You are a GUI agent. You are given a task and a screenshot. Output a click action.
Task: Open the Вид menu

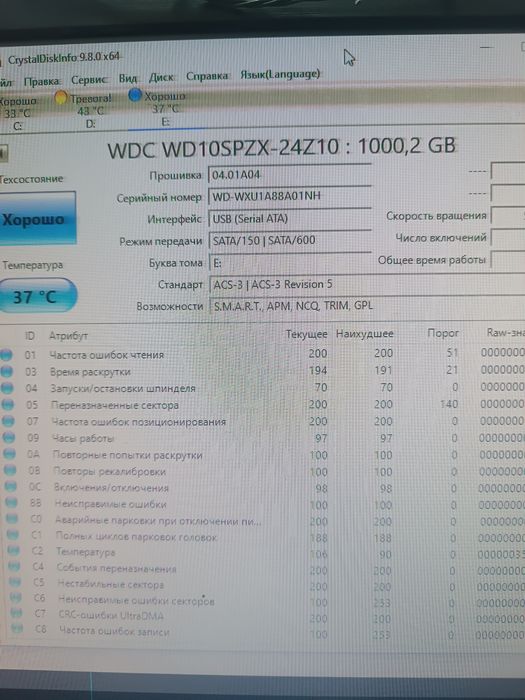point(128,78)
